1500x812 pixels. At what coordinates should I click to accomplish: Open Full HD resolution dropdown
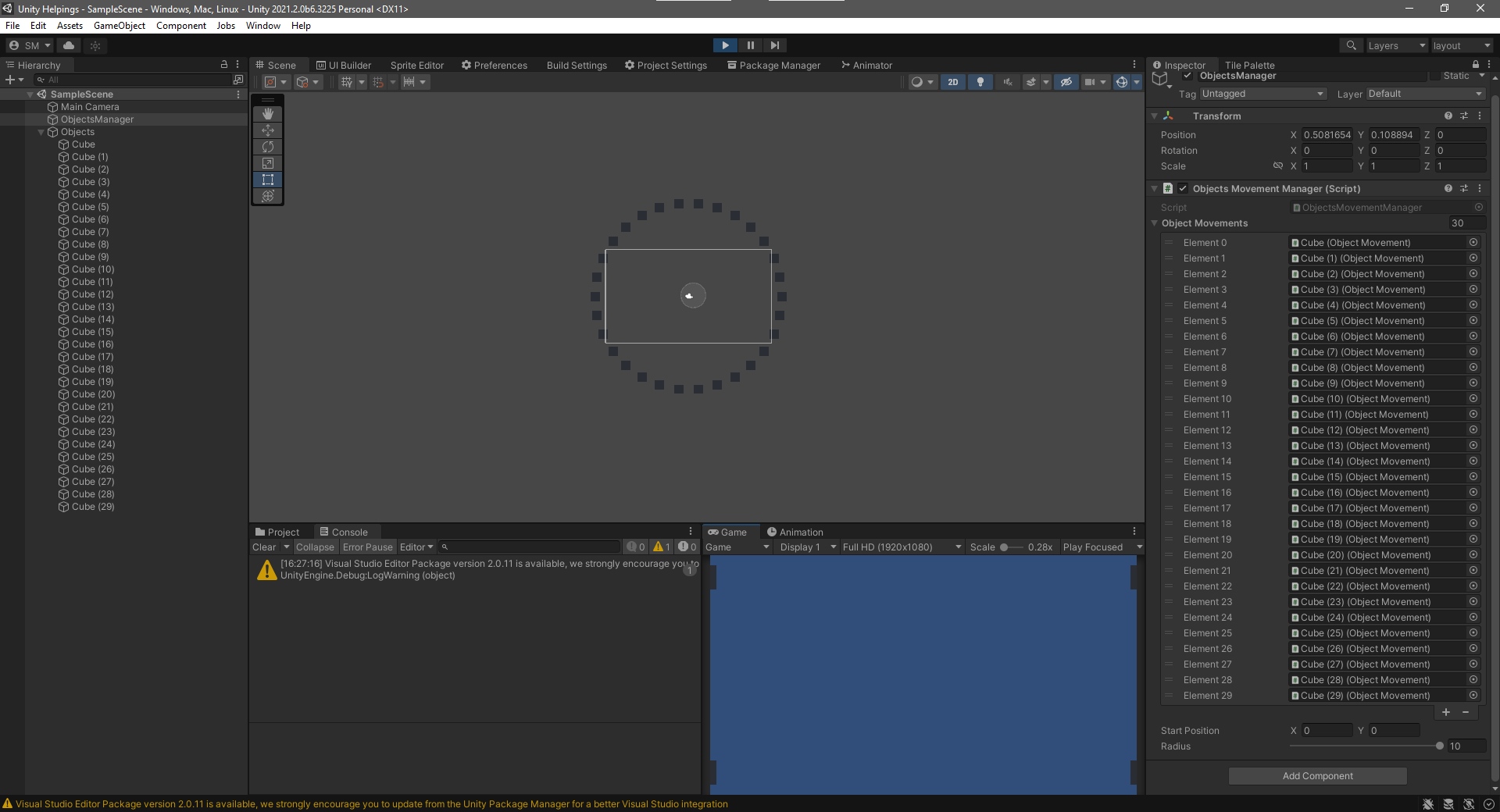pos(902,547)
